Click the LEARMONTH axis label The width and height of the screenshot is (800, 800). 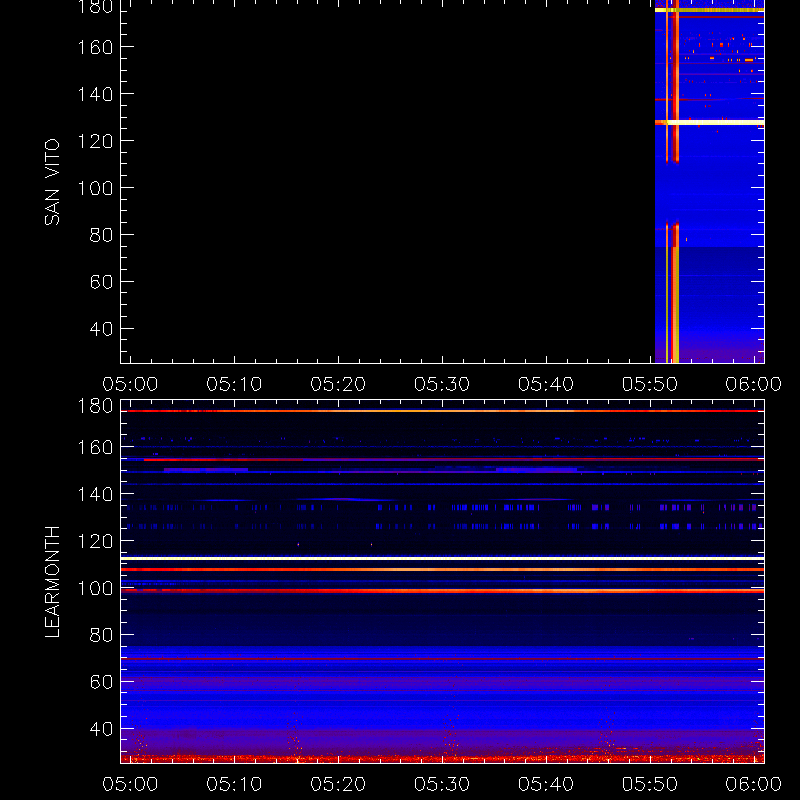pyautogui.click(x=52, y=582)
